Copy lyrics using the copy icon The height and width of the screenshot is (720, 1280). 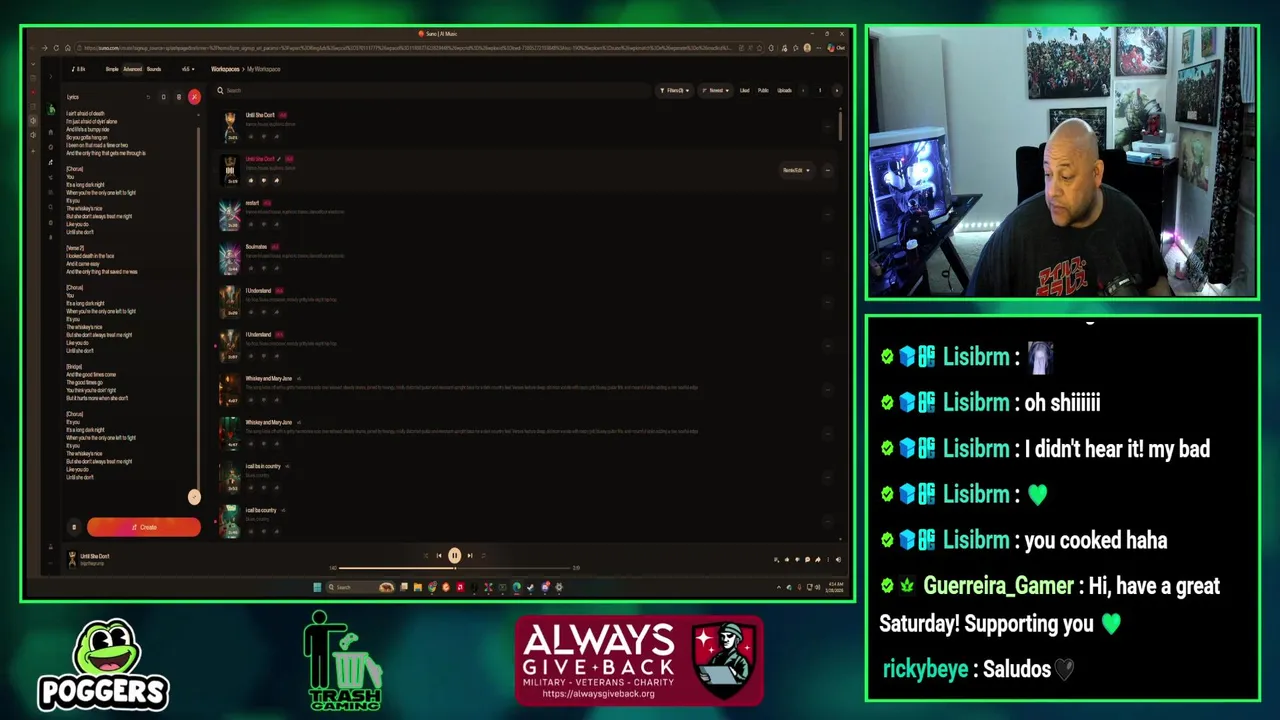pos(163,97)
